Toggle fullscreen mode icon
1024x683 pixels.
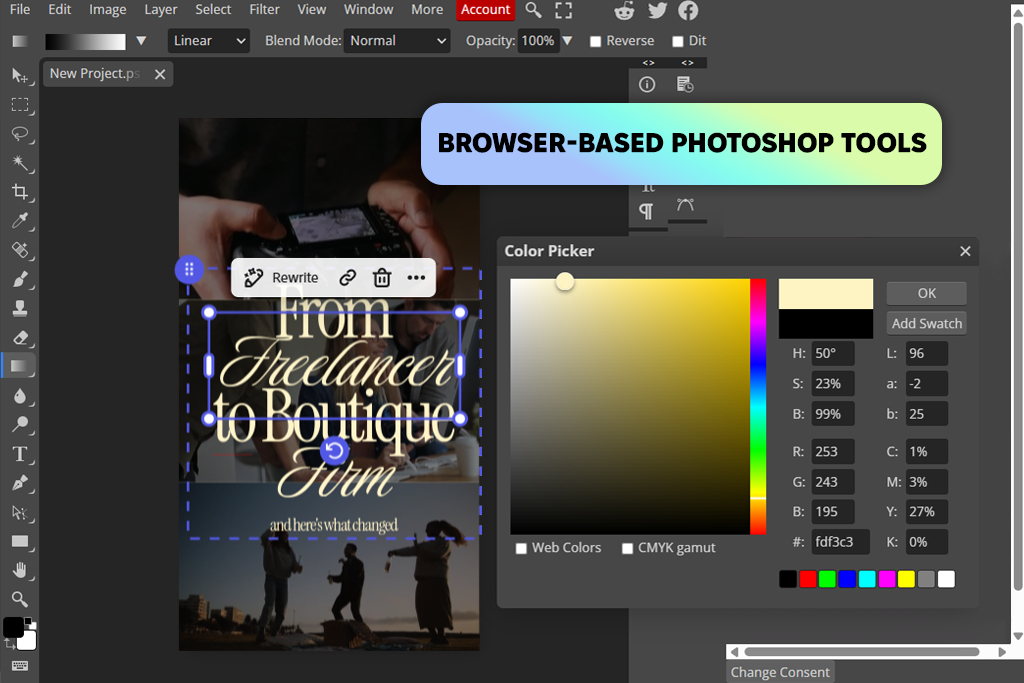(564, 10)
